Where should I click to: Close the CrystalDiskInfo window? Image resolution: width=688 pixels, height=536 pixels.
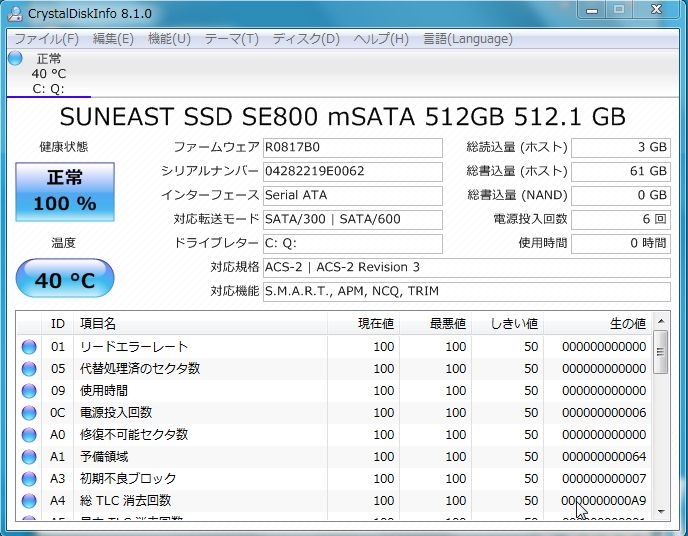[656, 10]
